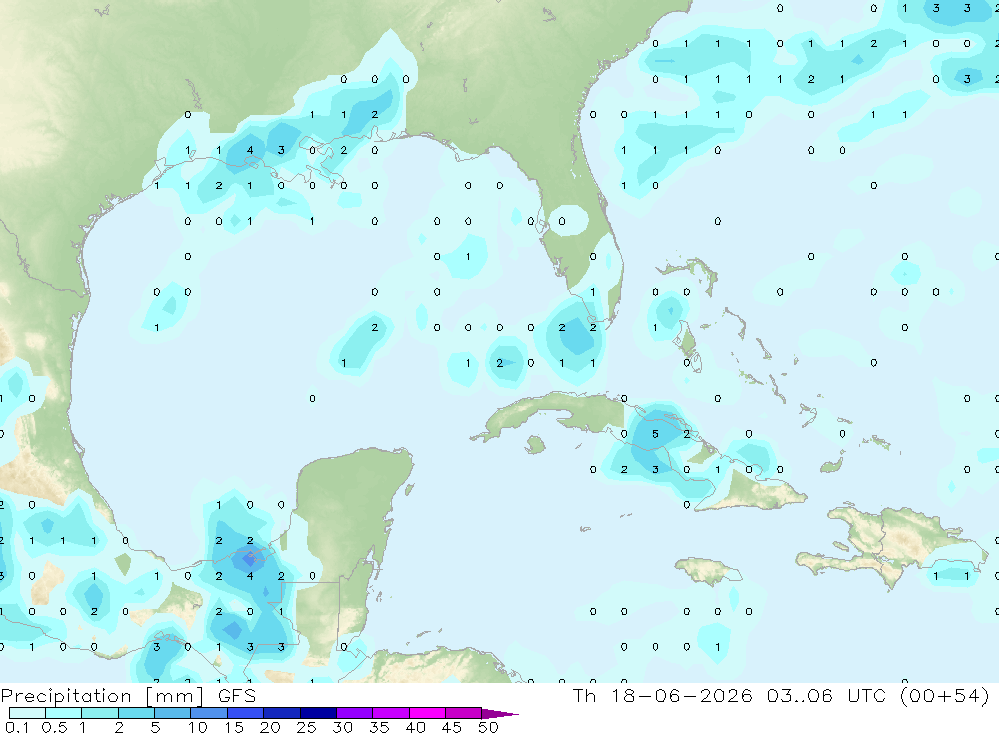The height and width of the screenshot is (733, 1000).
Task: Click the date '18-06-2026' in the footer
Action: (681, 695)
